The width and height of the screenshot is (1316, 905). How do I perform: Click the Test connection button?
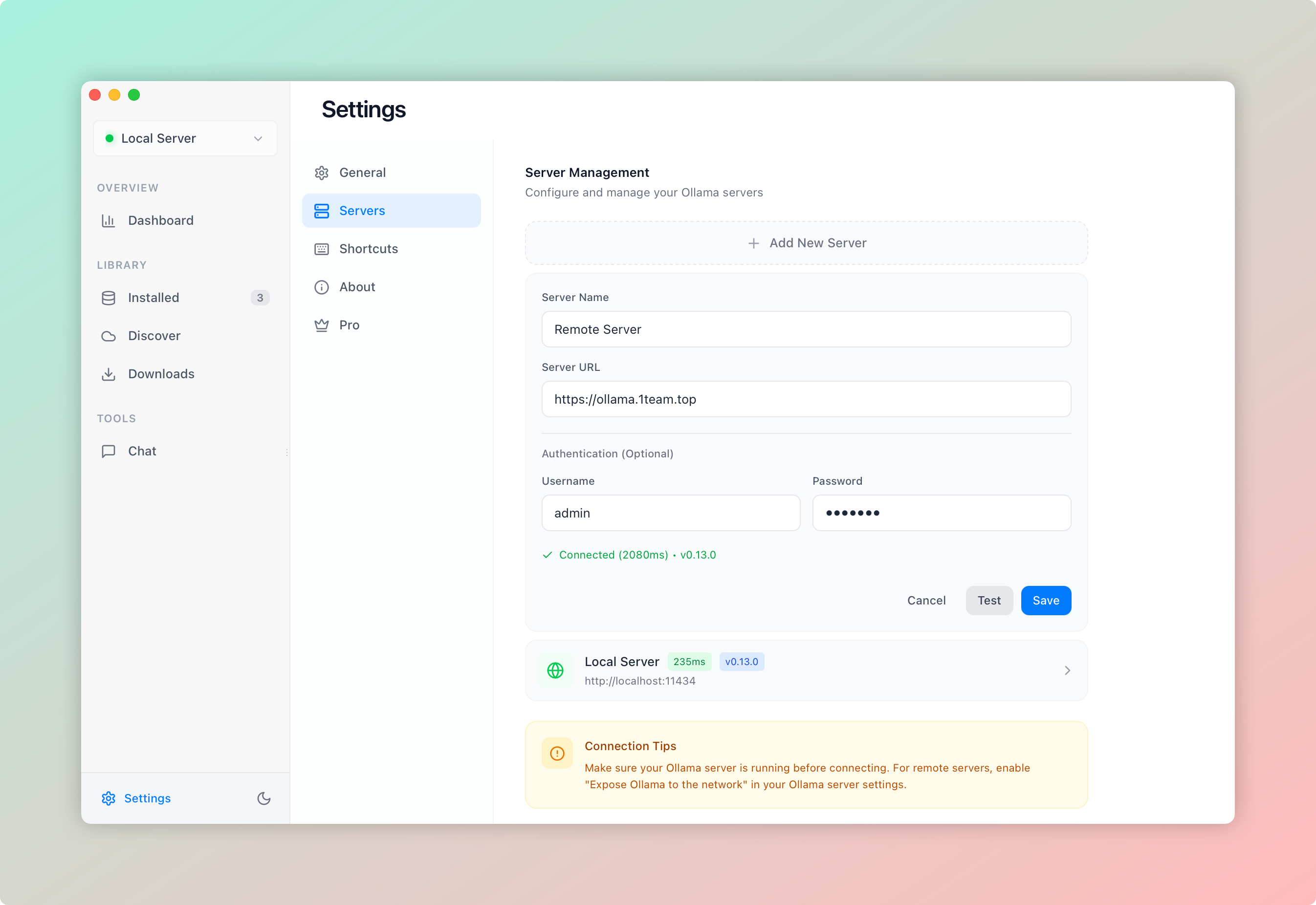(988, 601)
